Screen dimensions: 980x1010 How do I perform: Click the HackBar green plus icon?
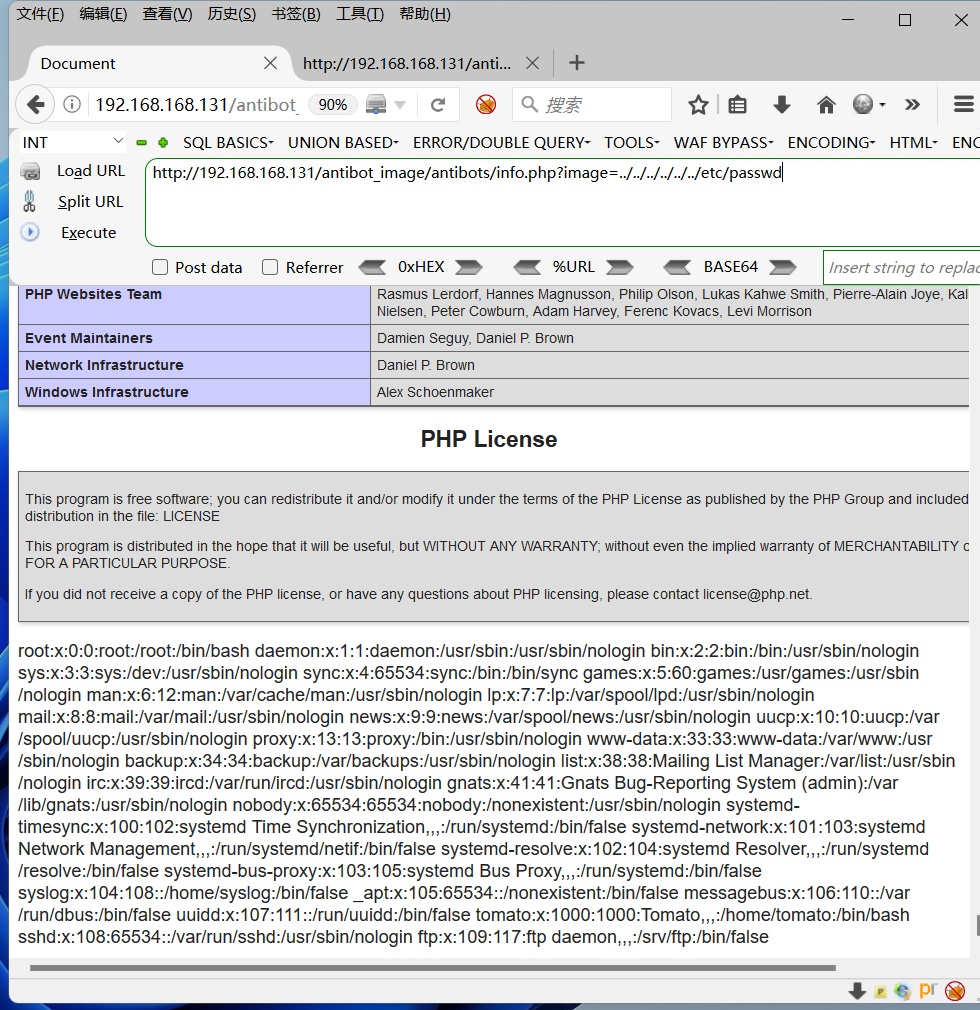pyautogui.click(x=163, y=142)
